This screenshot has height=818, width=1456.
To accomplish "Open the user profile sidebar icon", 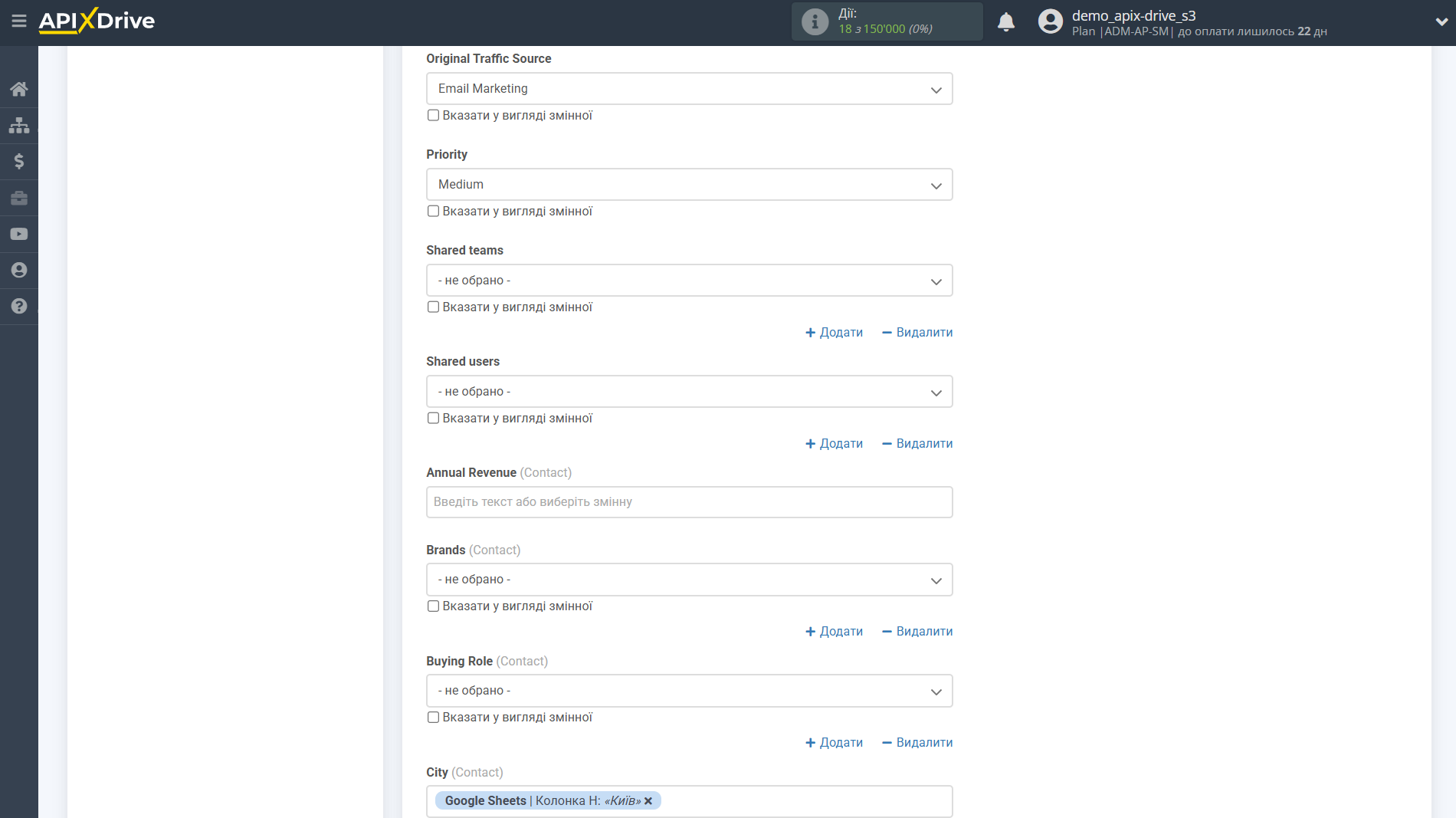I will pos(19,270).
